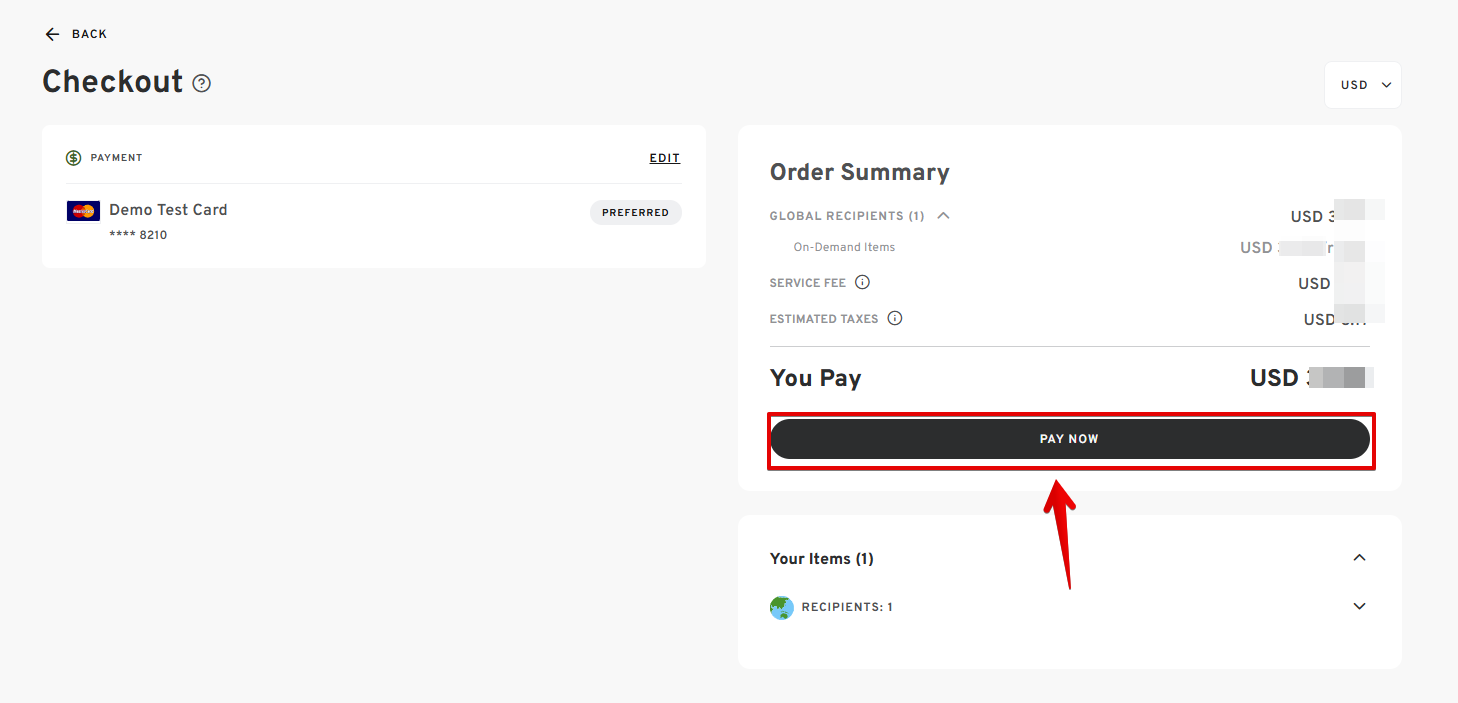Image resolution: width=1458 pixels, height=703 pixels.
Task: Click the card number ending 8210
Action: 138,235
